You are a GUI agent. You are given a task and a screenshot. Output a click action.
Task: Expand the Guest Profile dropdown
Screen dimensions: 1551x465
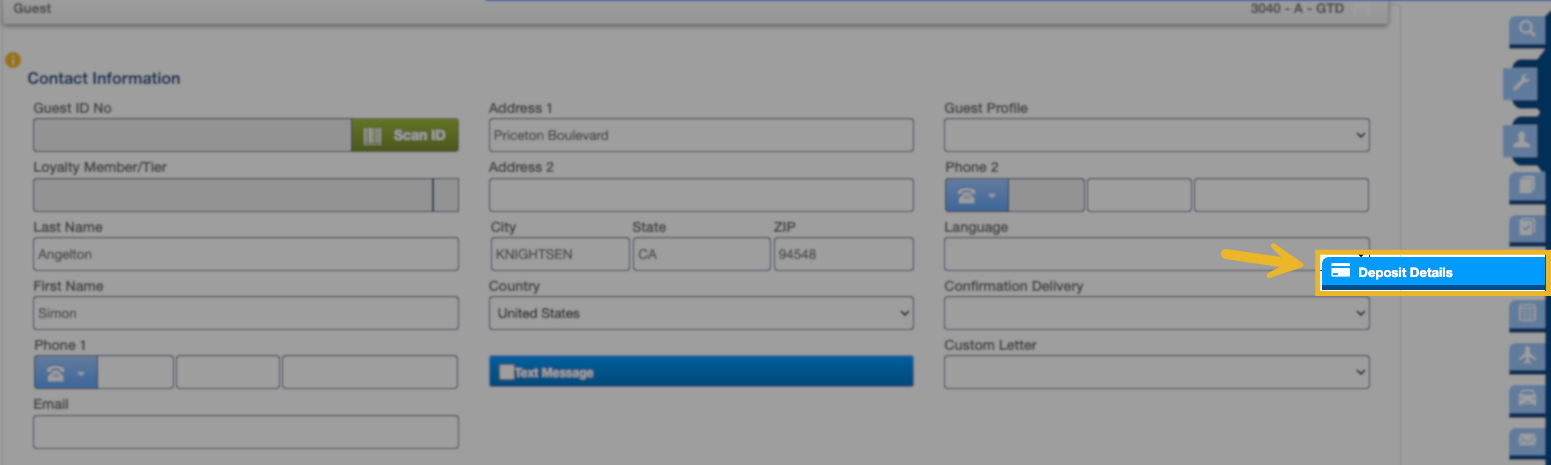pyautogui.click(x=1156, y=135)
